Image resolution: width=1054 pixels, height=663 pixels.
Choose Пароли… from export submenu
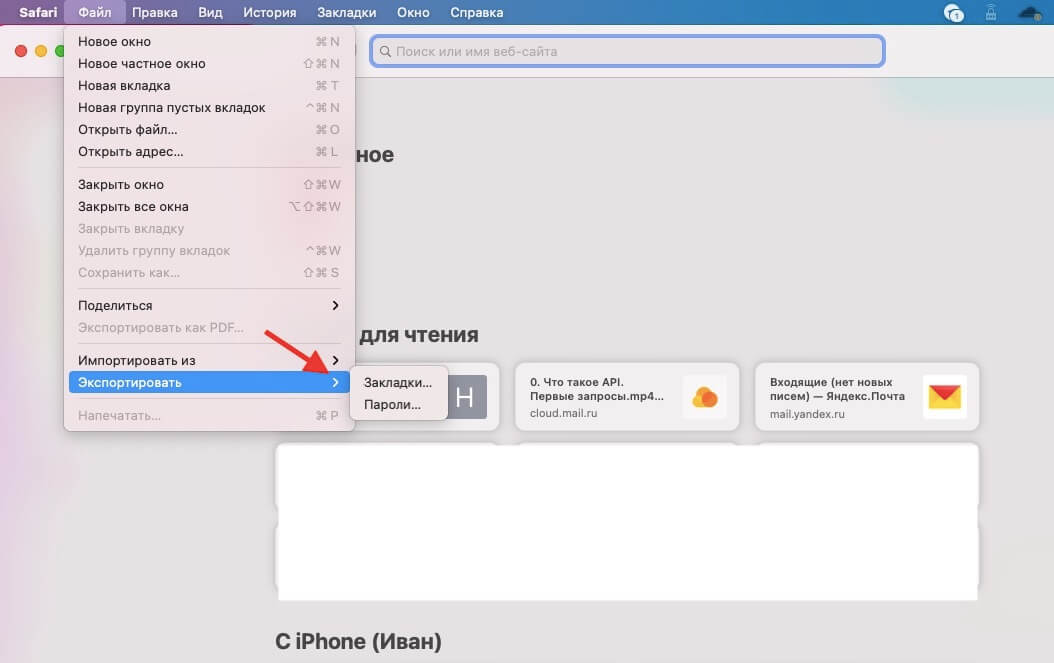(392, 405)
